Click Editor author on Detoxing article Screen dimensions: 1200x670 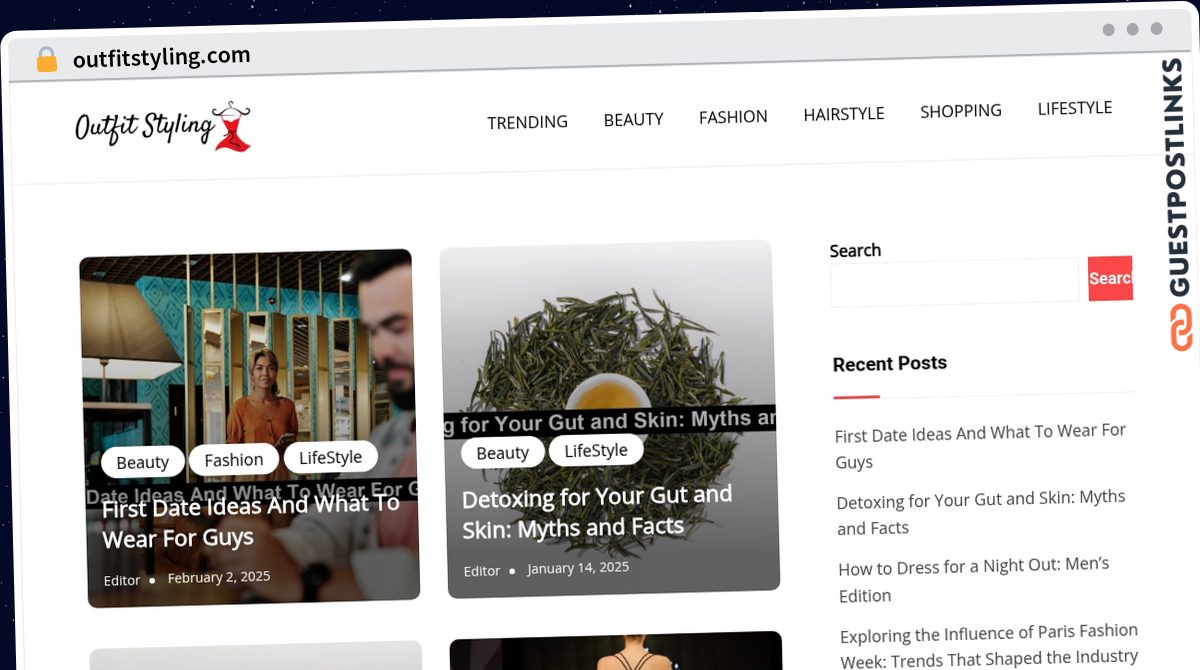tap(482, 571)
